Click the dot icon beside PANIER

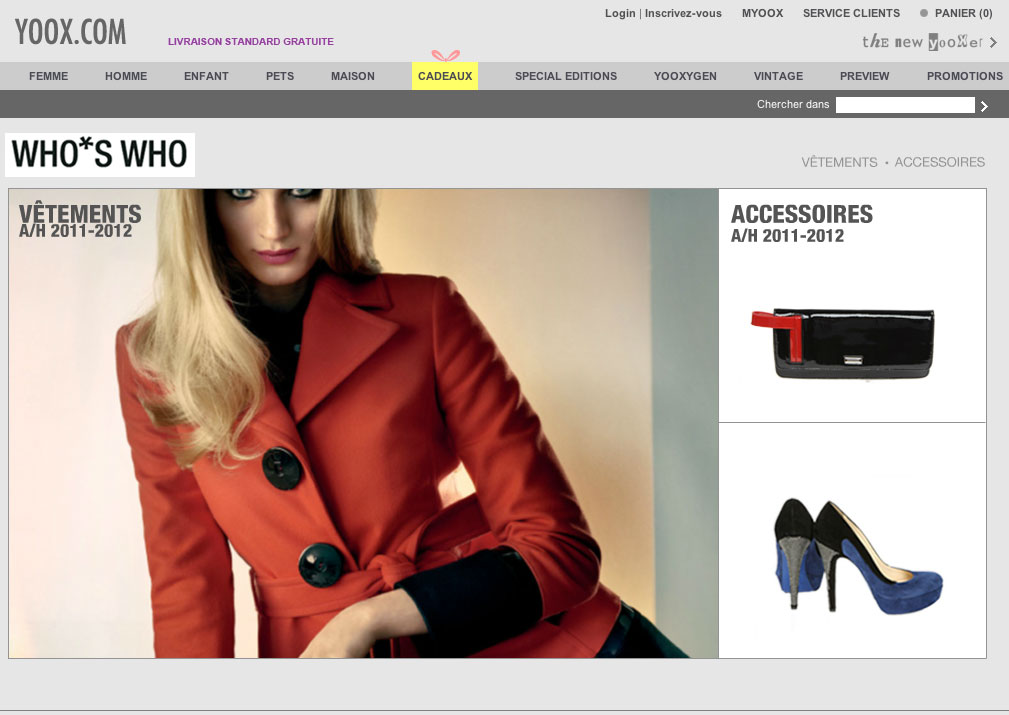tap(924, 13)
